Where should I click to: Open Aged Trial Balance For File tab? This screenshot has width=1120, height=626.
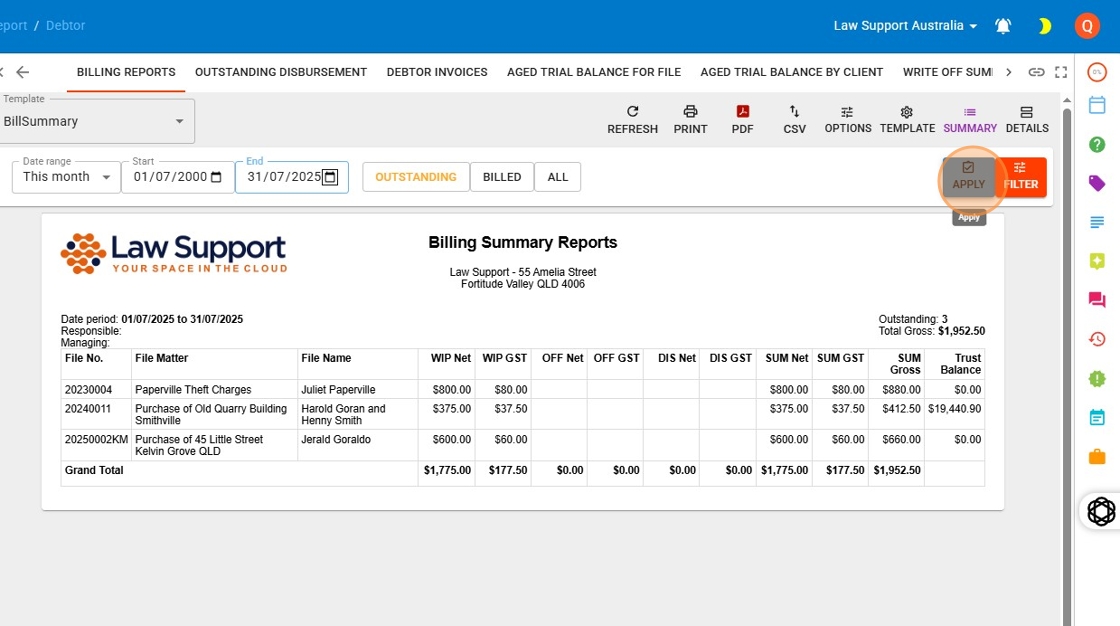pos(594,72)
